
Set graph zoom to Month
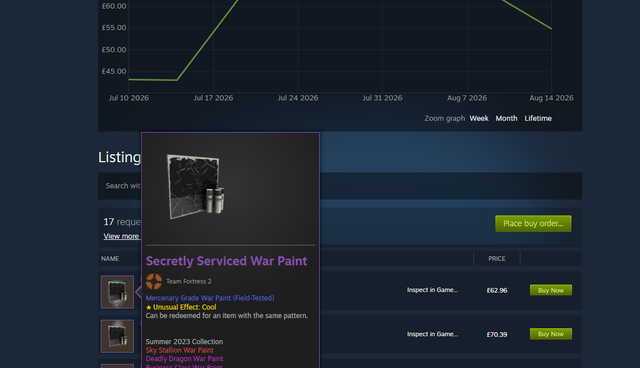506,118
